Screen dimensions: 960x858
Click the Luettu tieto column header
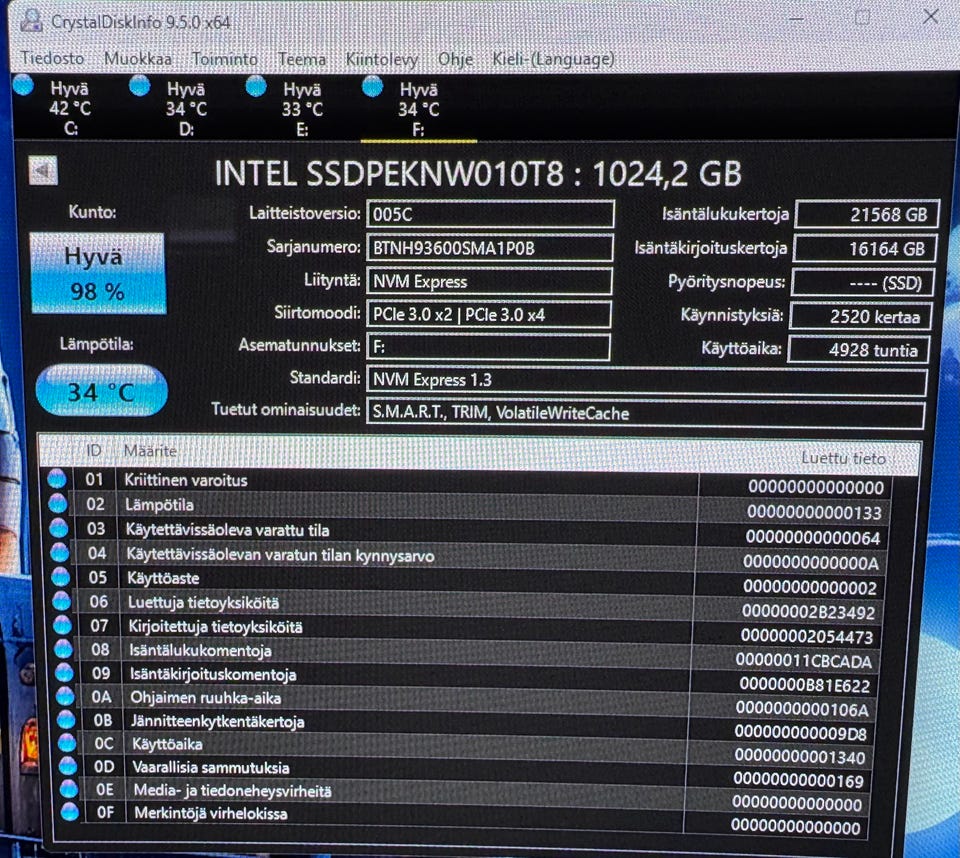pyautogui.click(x=844, y=458)
